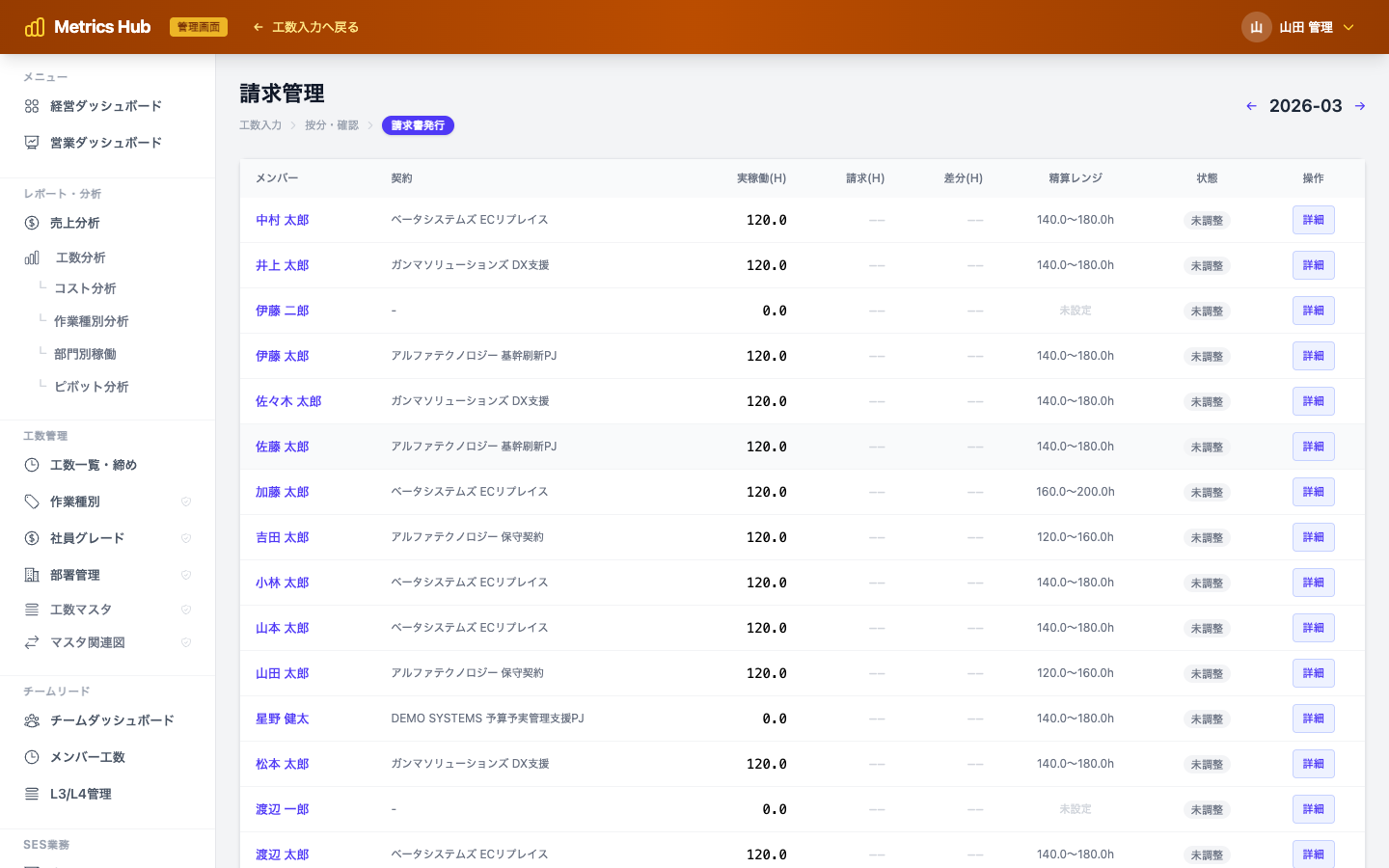Click 工数入力 breadcrumb step
This screenshot has width=1389, height=868.
(260, 125)
